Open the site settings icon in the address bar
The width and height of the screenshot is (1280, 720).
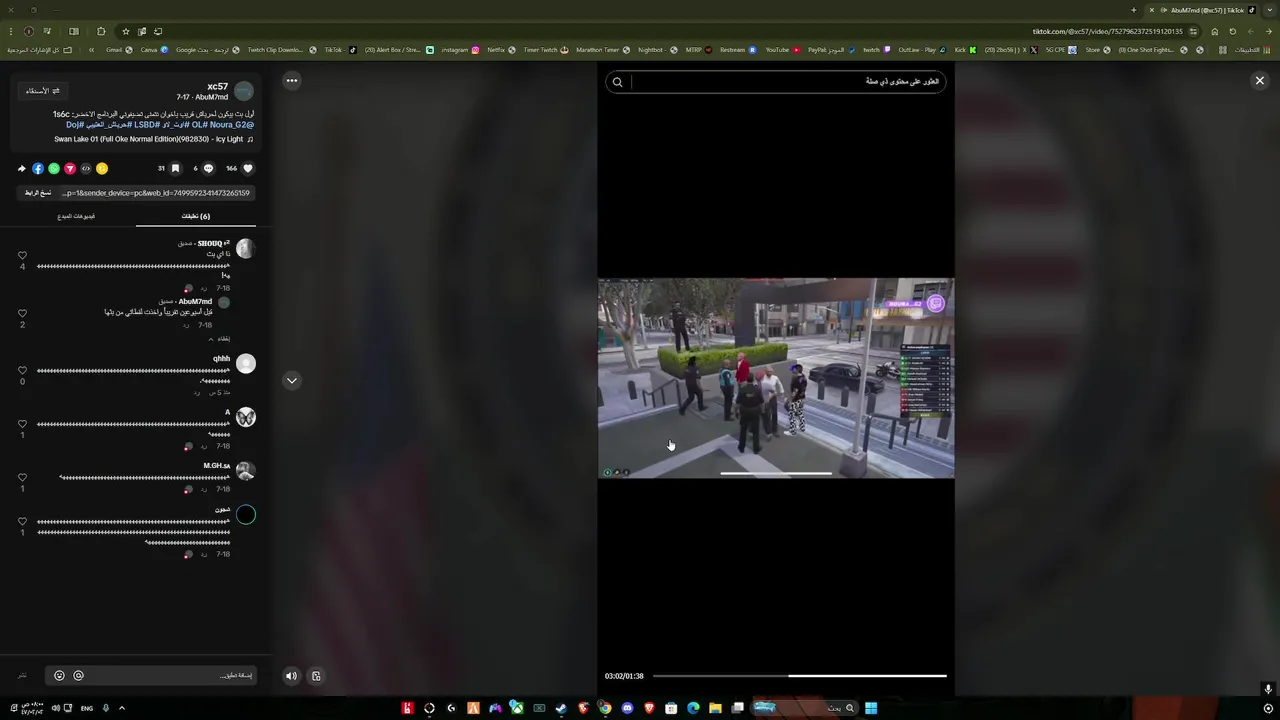(1194, 31)
